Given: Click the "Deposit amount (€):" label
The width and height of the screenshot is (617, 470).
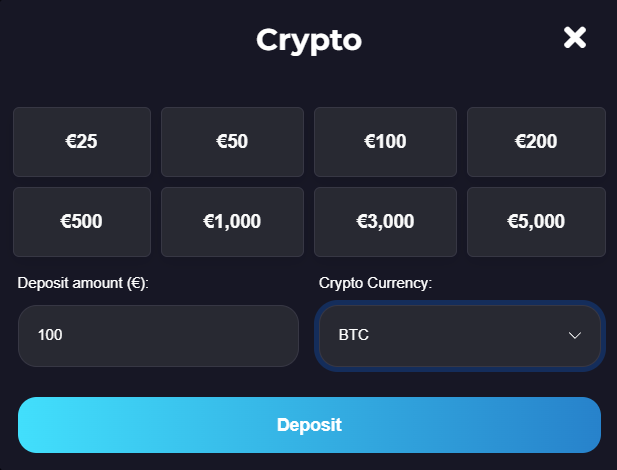Looking at the screenshot, I should tap(83, 283).
